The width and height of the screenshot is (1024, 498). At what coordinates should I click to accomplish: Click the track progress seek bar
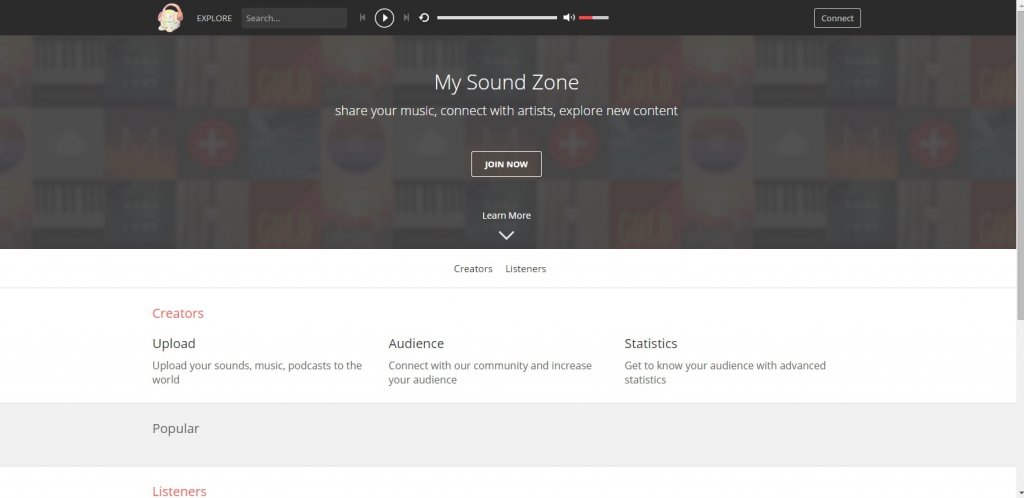coord(496,18)
